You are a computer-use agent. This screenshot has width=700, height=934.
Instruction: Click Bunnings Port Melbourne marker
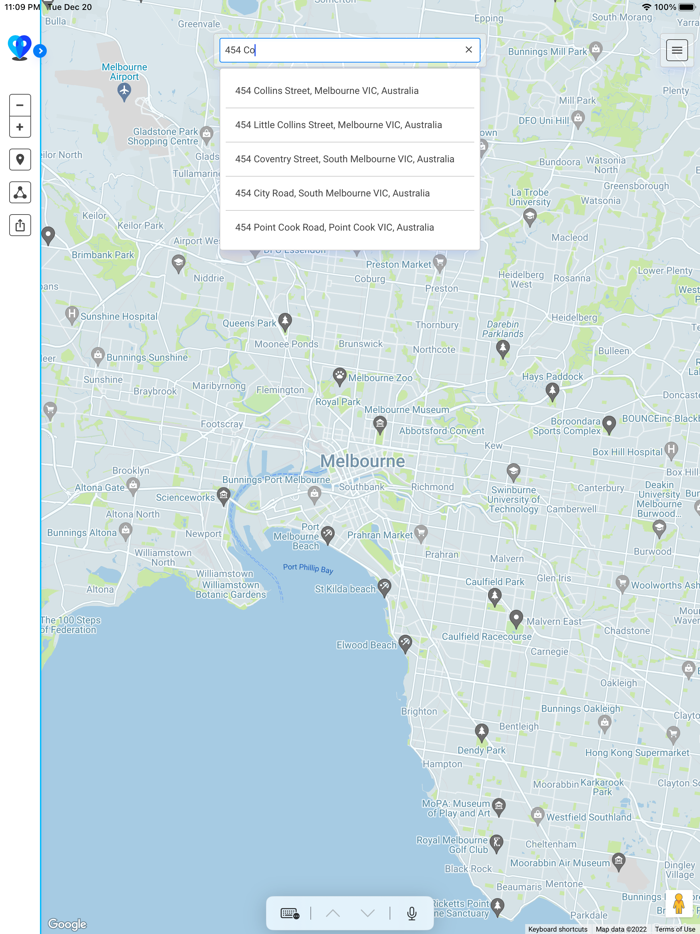[315, 494]
